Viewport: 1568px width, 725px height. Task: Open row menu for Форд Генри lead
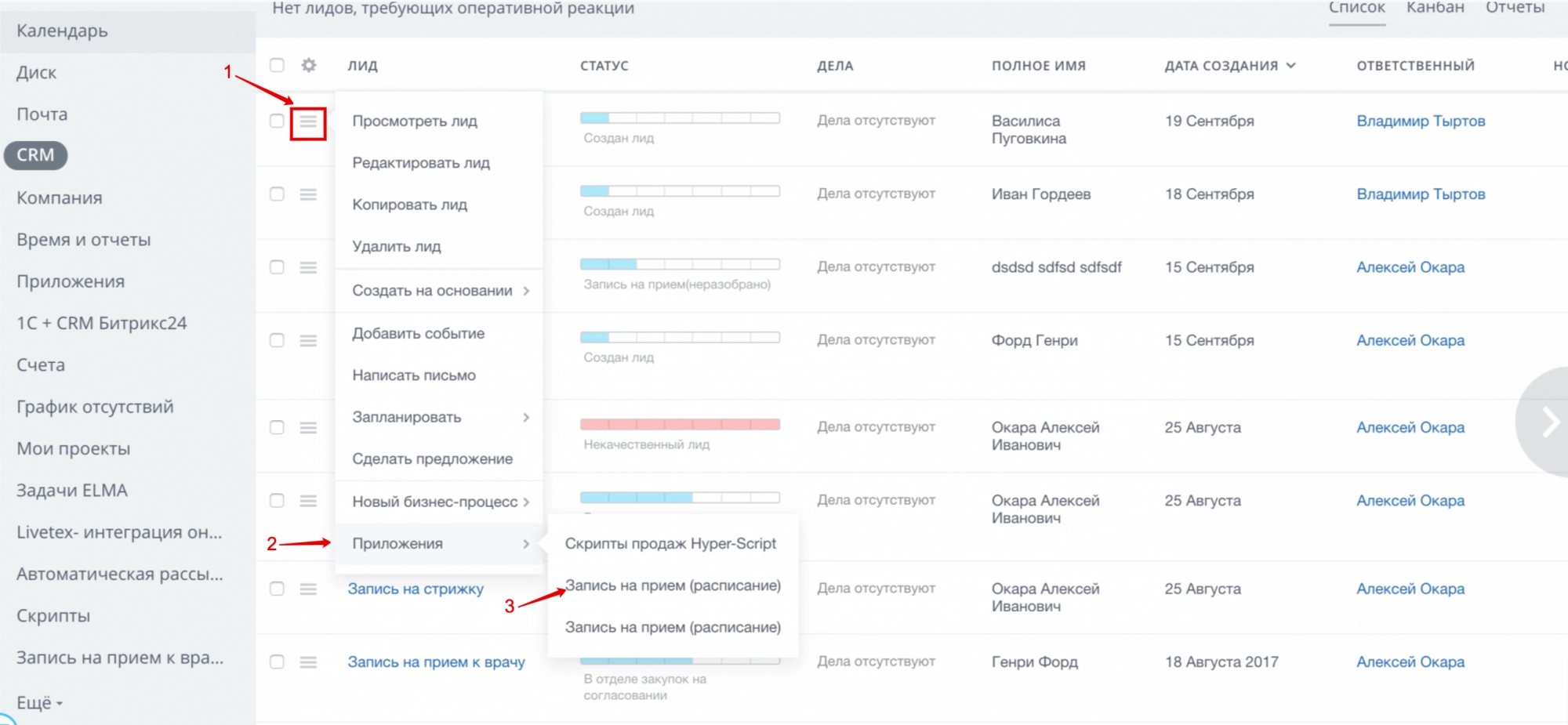click(308, 341)
